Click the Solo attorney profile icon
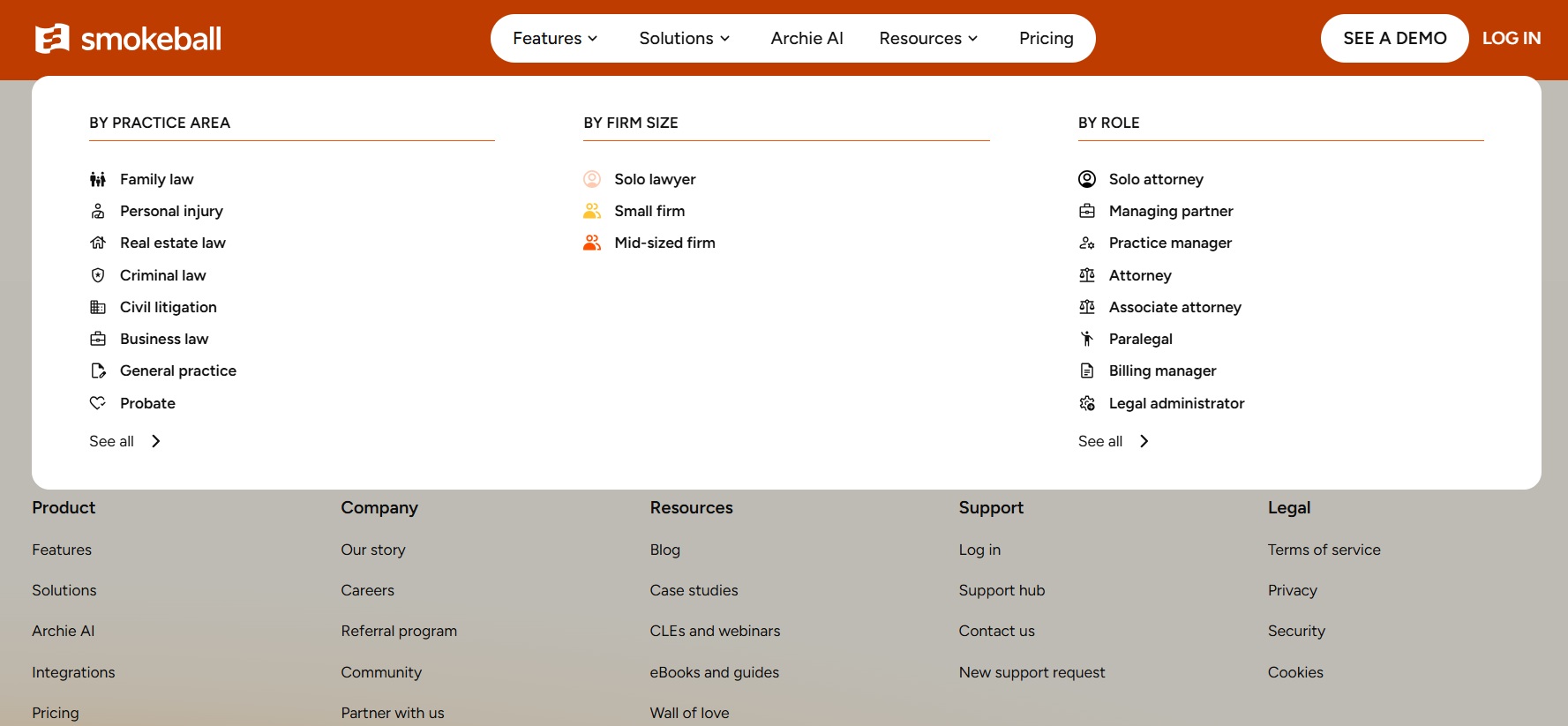This screenshot has height=726, width=1568. 1087,179
